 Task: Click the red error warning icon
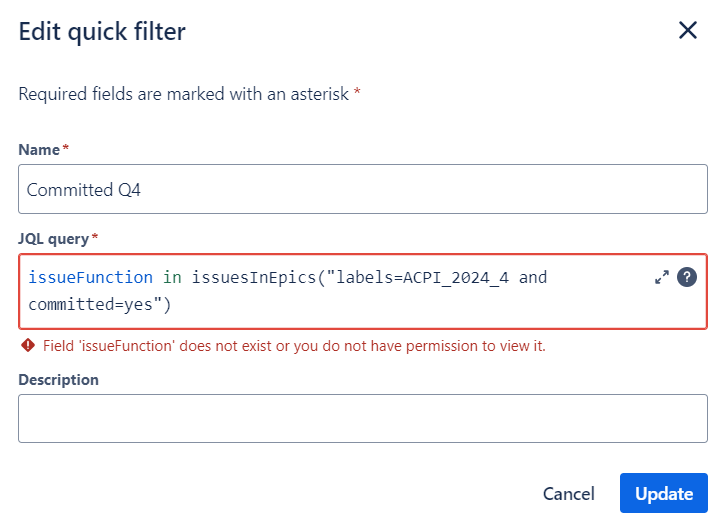28,345
